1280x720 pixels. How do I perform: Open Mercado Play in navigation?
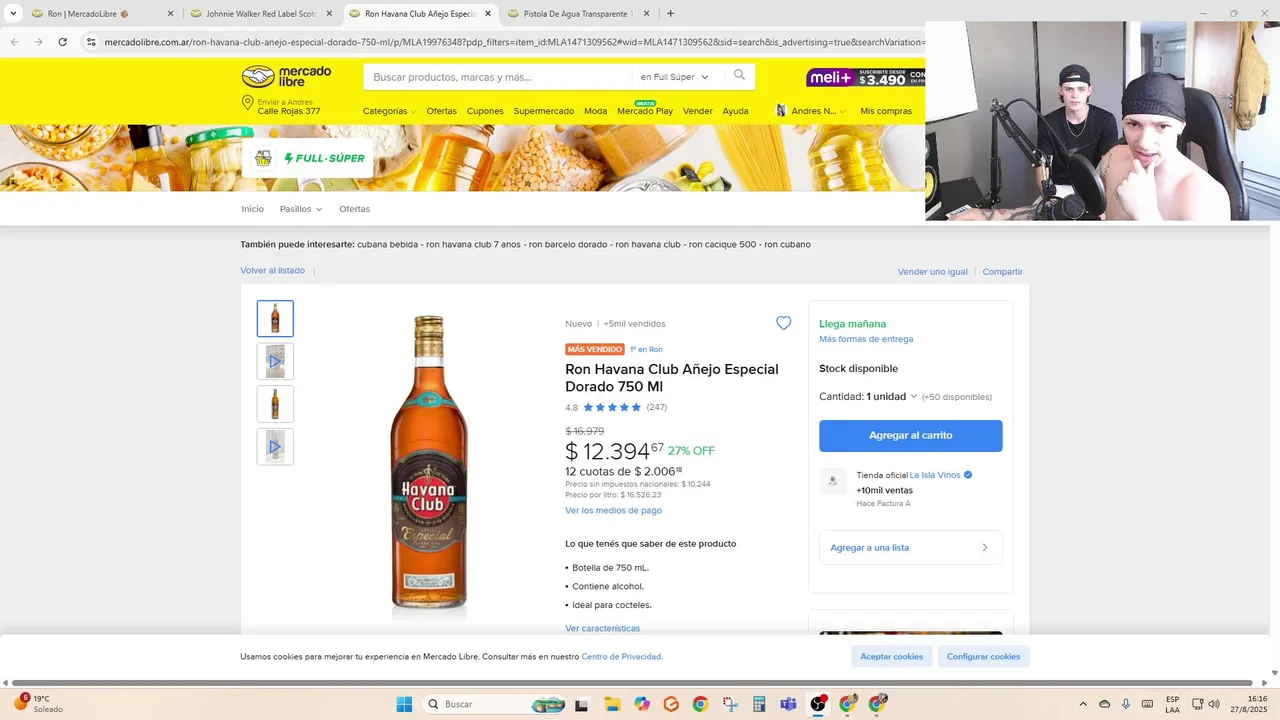tap(645, 111)
